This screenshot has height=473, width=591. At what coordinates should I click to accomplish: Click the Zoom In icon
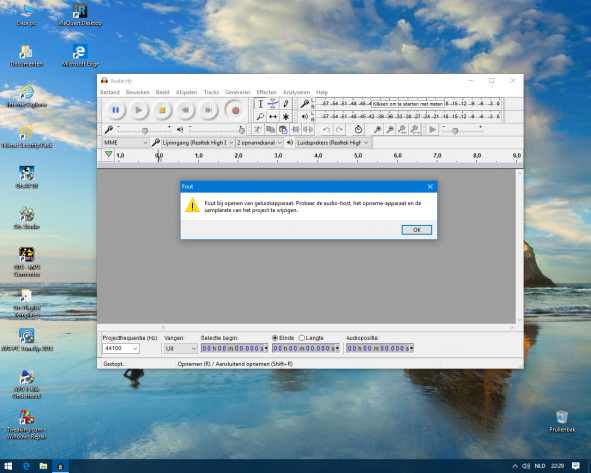point(377,130)
